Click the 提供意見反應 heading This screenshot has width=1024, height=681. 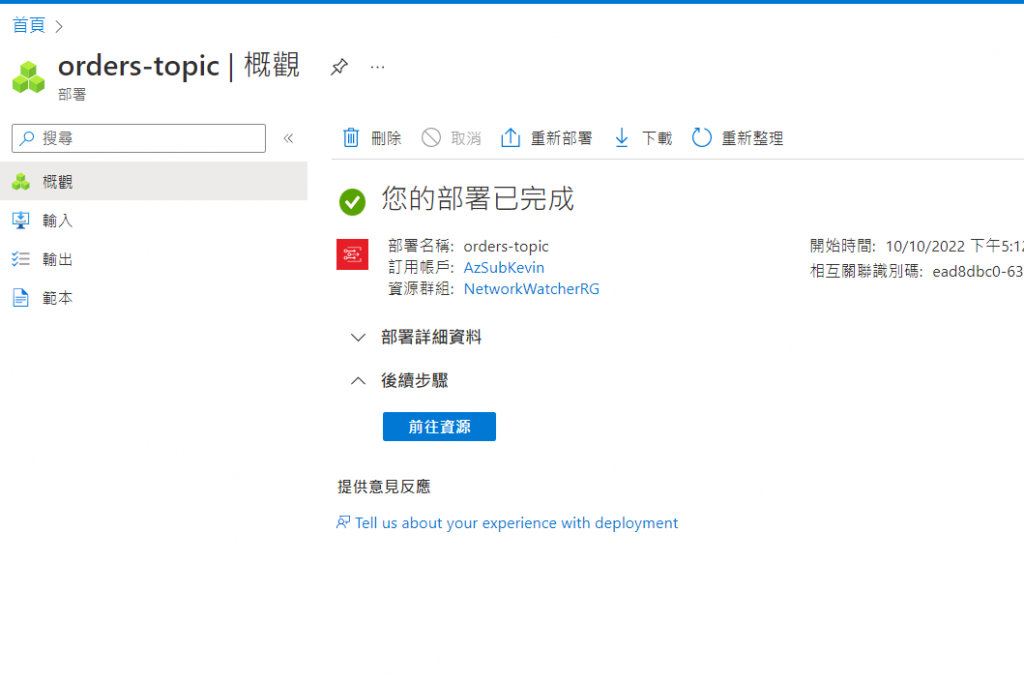point(384,486)
